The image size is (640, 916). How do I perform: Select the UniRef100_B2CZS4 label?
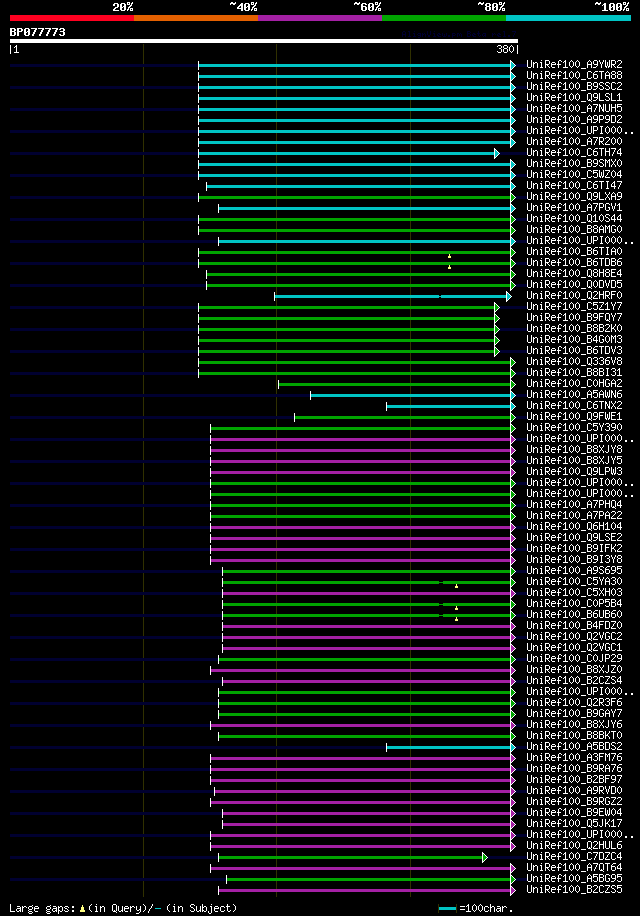pos(574,681)
